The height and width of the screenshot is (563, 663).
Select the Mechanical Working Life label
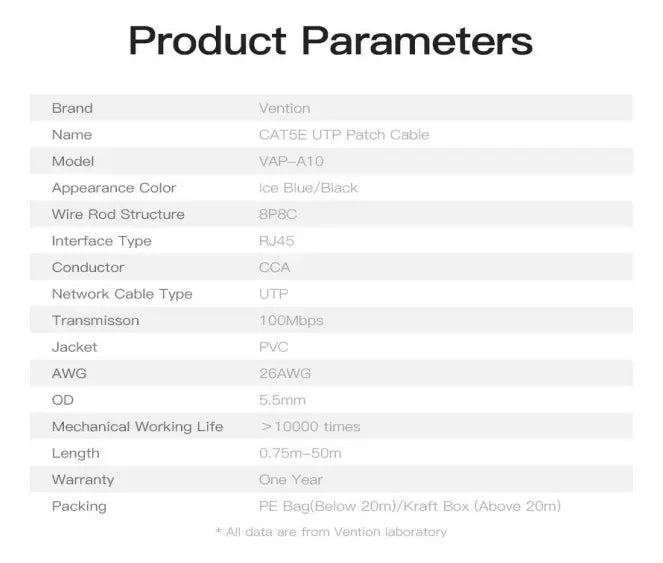pyautogui.click(x=137, y=427)
